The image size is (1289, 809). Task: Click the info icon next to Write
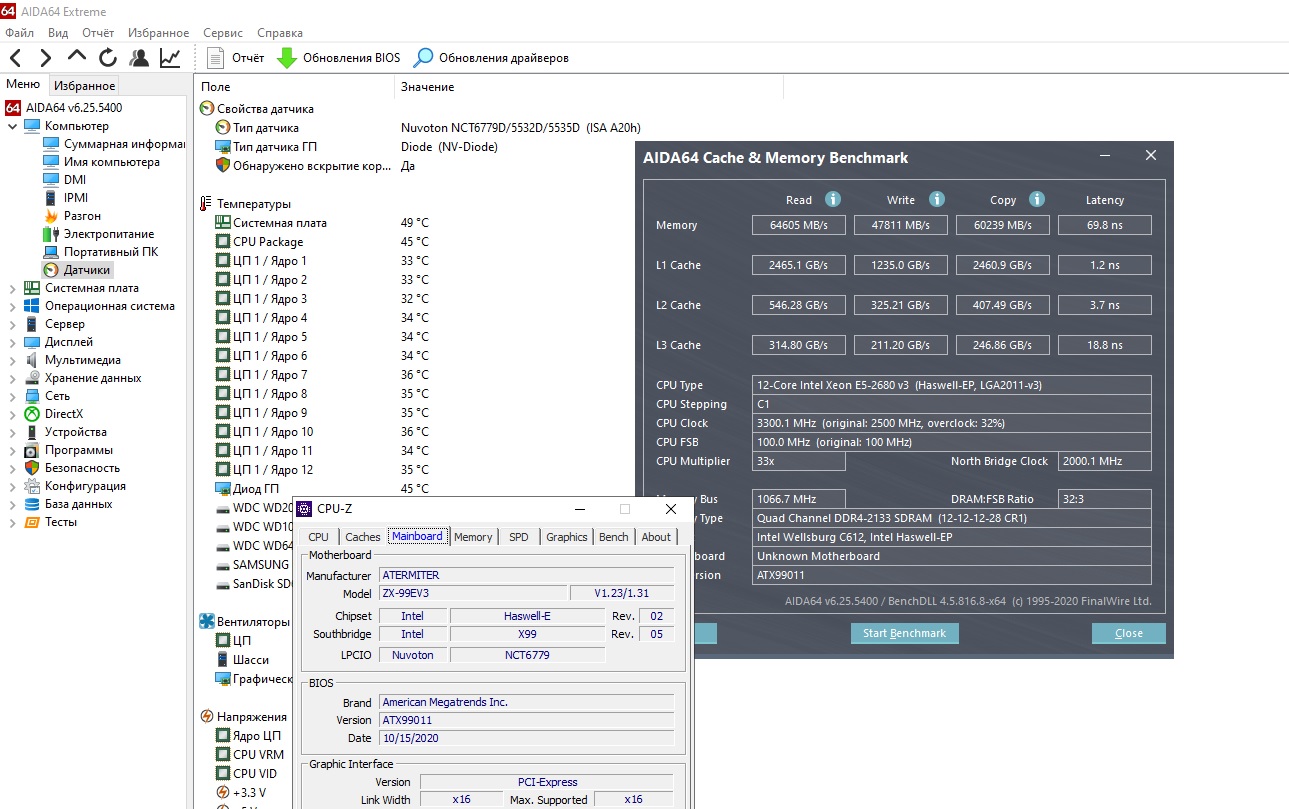(936, 199)
